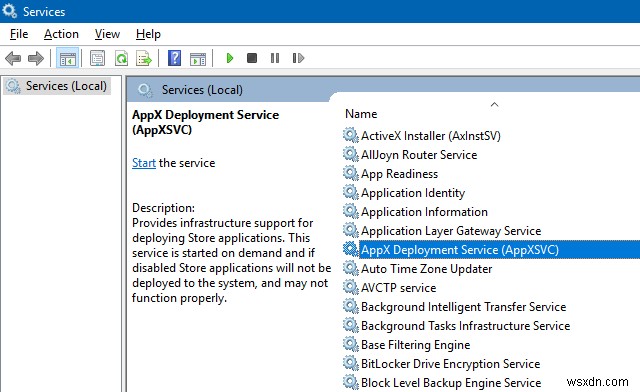Click gear icon beside AllJoyn Router Service
640x392 pixels.
pyautogui.click(x=351, y=154)
